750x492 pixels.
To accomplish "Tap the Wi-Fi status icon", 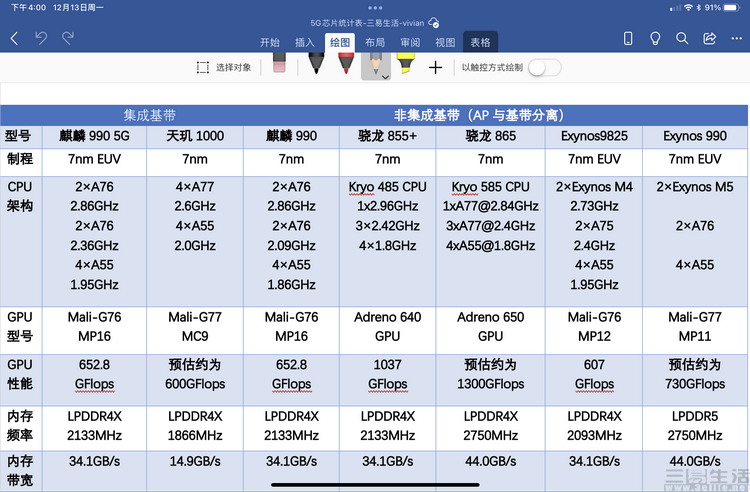I will point(688,8).
